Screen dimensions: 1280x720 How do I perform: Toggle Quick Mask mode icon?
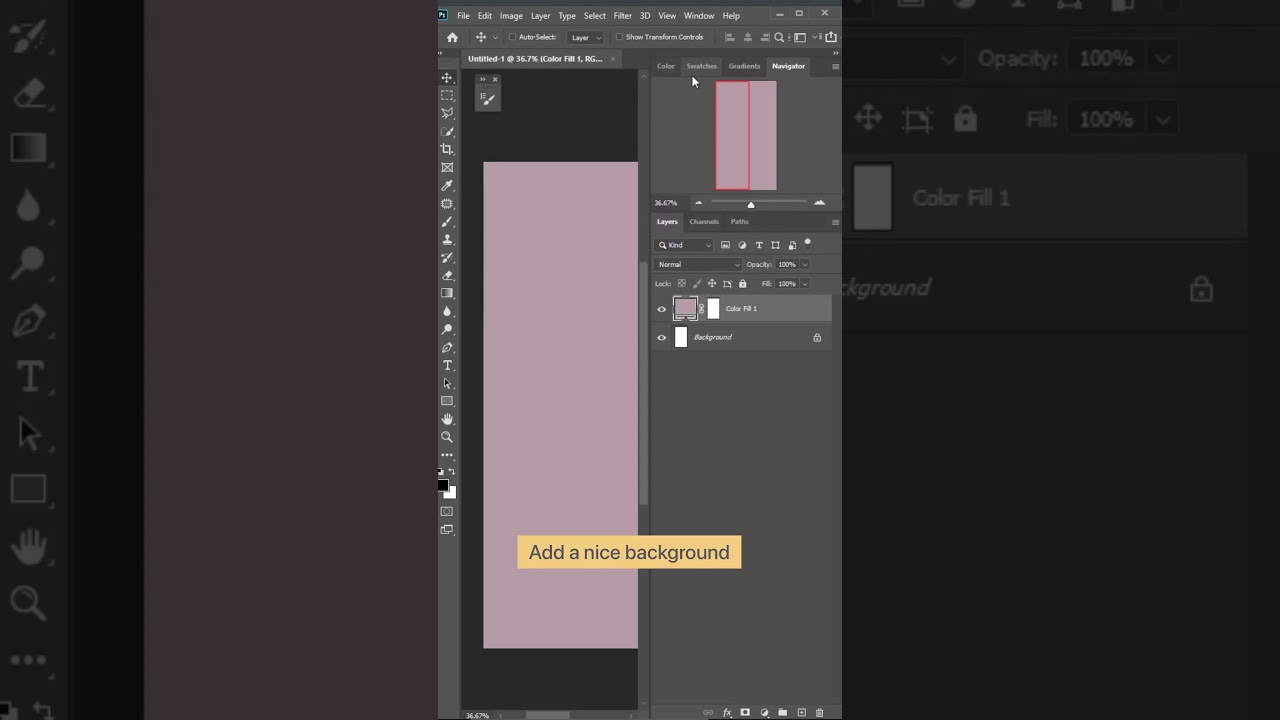447,512
